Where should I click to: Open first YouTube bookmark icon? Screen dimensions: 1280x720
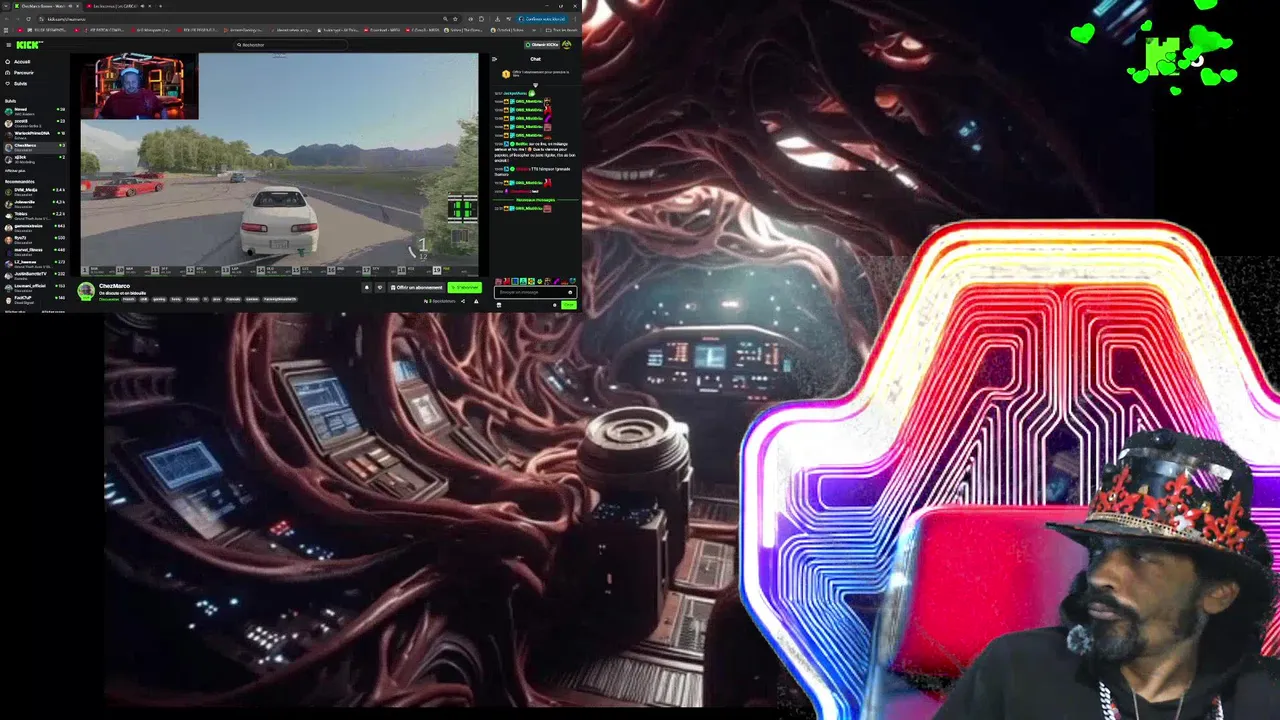coord(20,30)
